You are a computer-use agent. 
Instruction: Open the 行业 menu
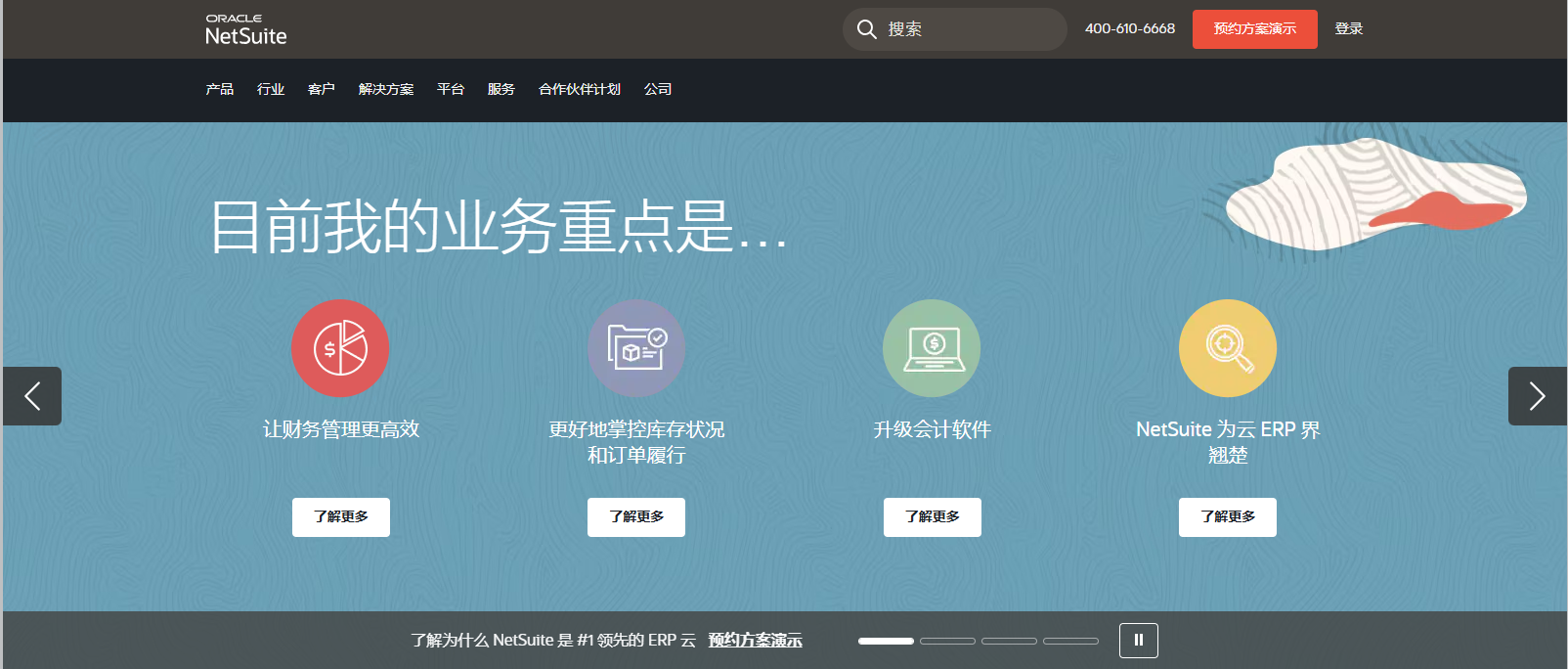271,89
